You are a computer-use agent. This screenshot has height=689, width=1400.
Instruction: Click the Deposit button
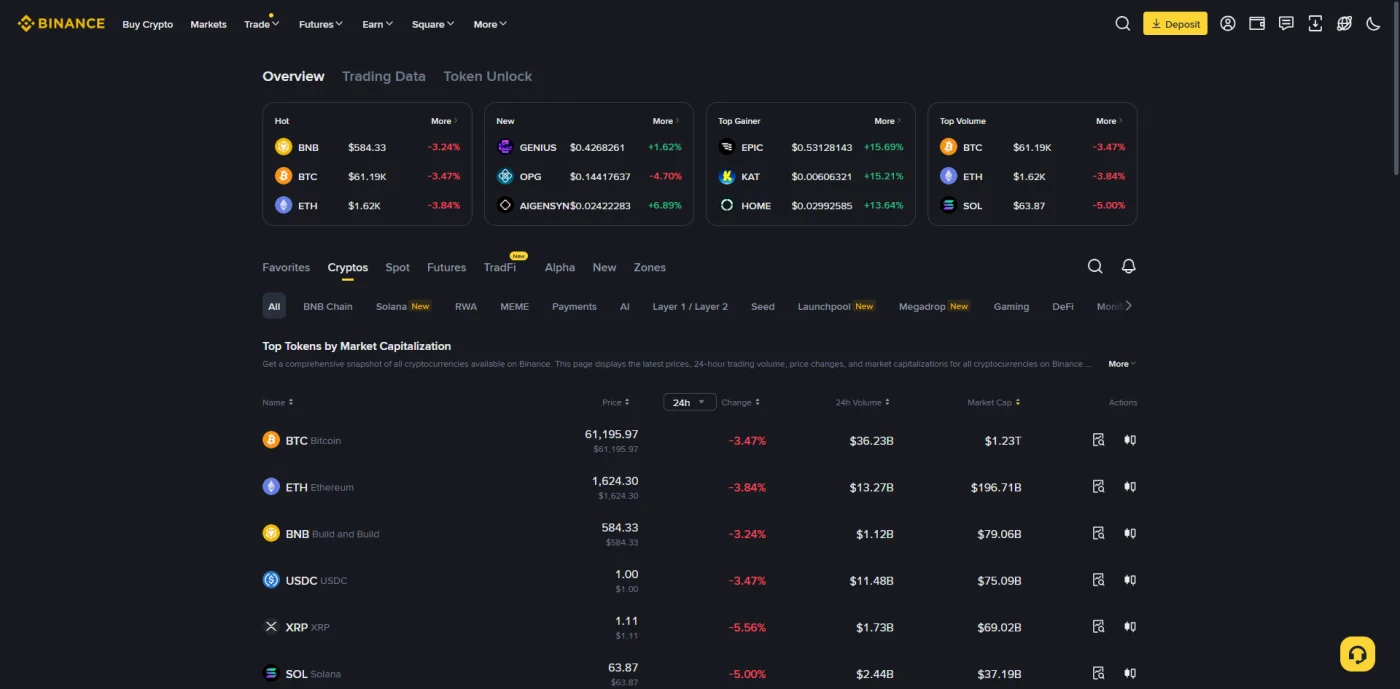point(1175,24)
